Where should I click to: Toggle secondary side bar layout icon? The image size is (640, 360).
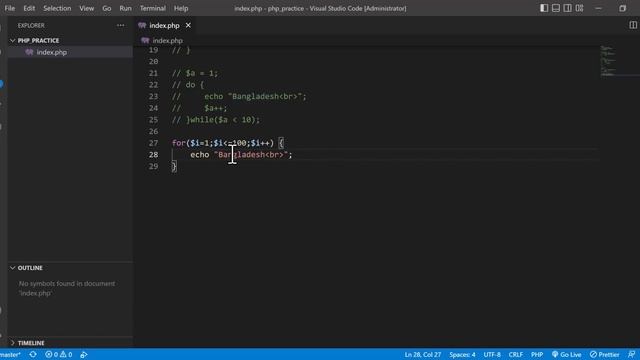coord(567,8)
